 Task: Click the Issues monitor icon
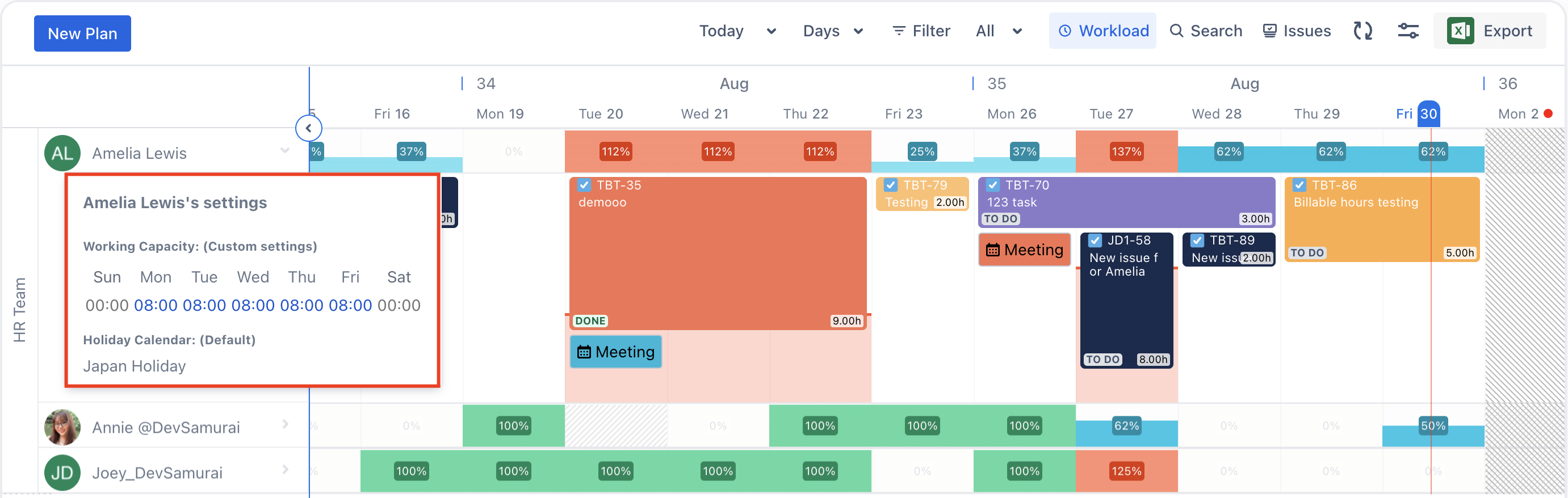[x=1270, y=31]
